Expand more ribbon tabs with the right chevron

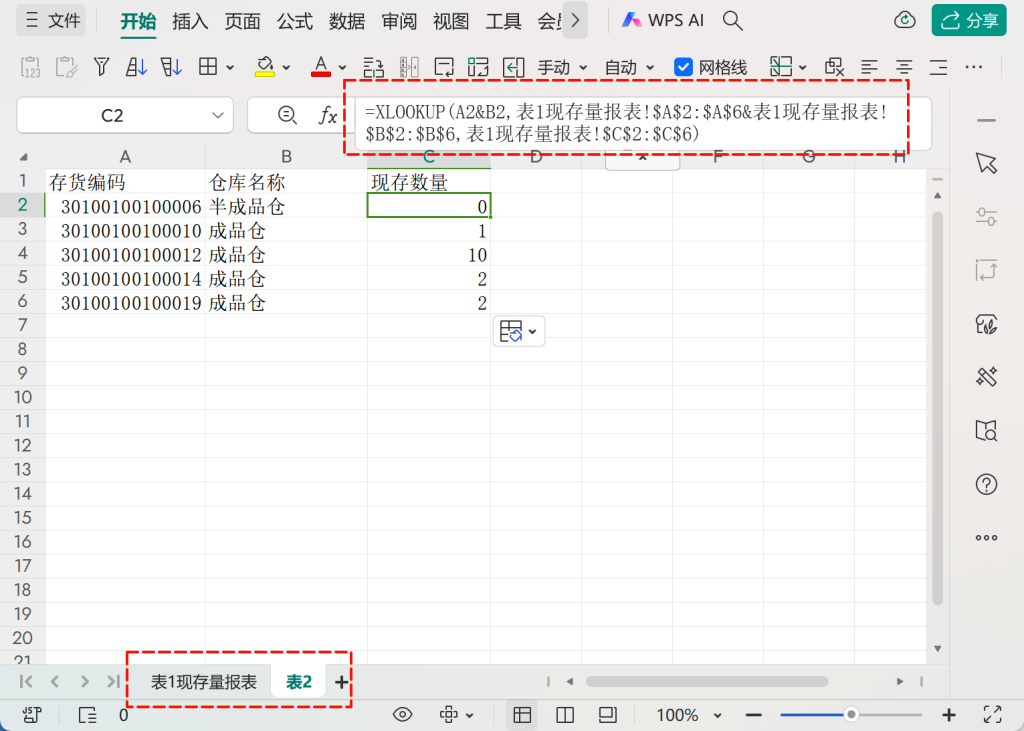(575, 21)
